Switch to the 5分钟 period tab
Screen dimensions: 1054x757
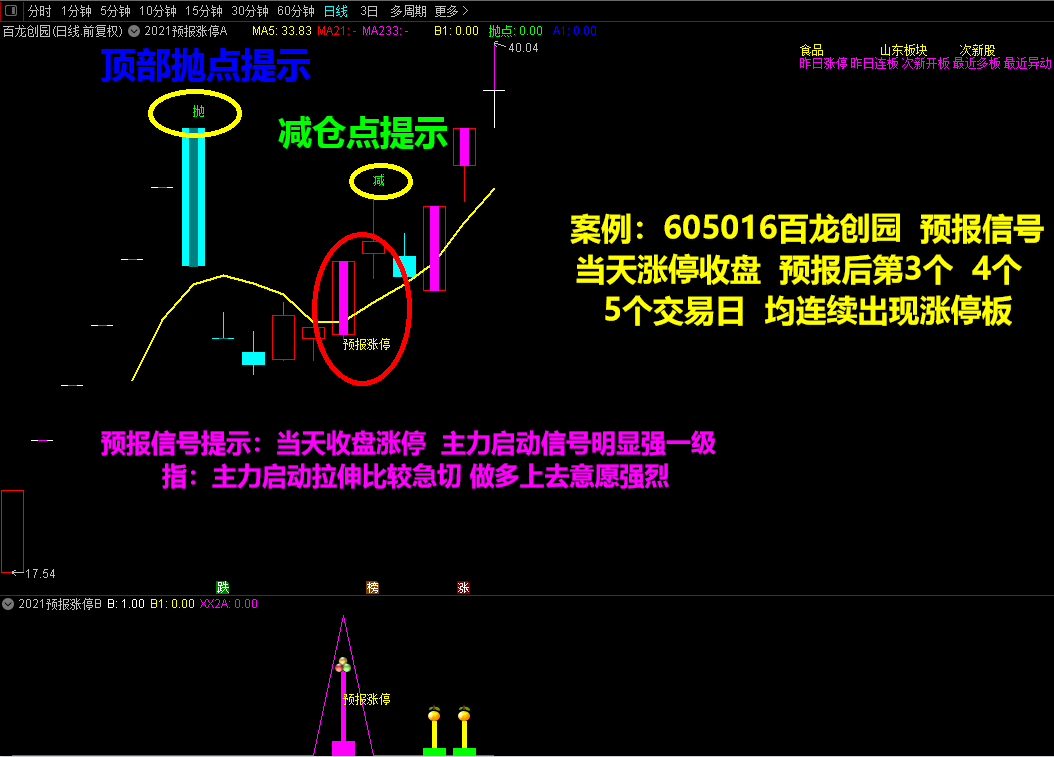click(115, 11)
